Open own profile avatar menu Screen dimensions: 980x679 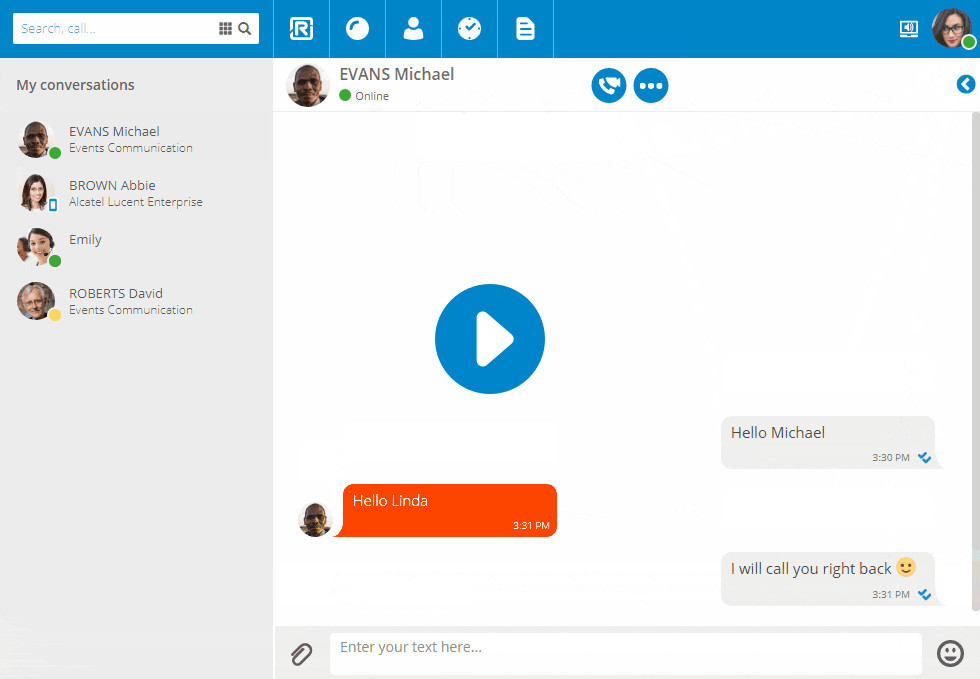(952, 29)
